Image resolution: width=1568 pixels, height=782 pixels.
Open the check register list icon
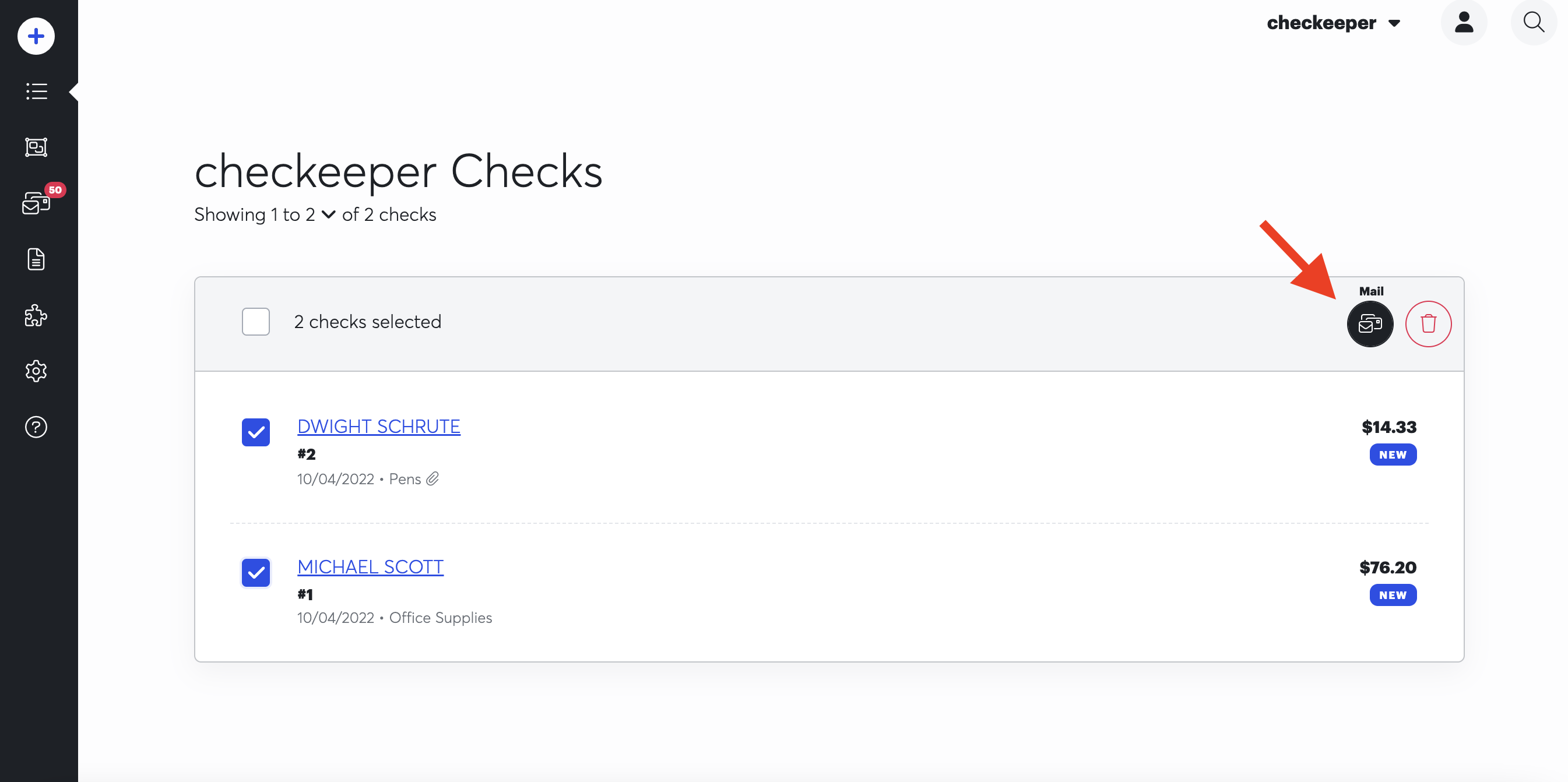tap(36, 91)
